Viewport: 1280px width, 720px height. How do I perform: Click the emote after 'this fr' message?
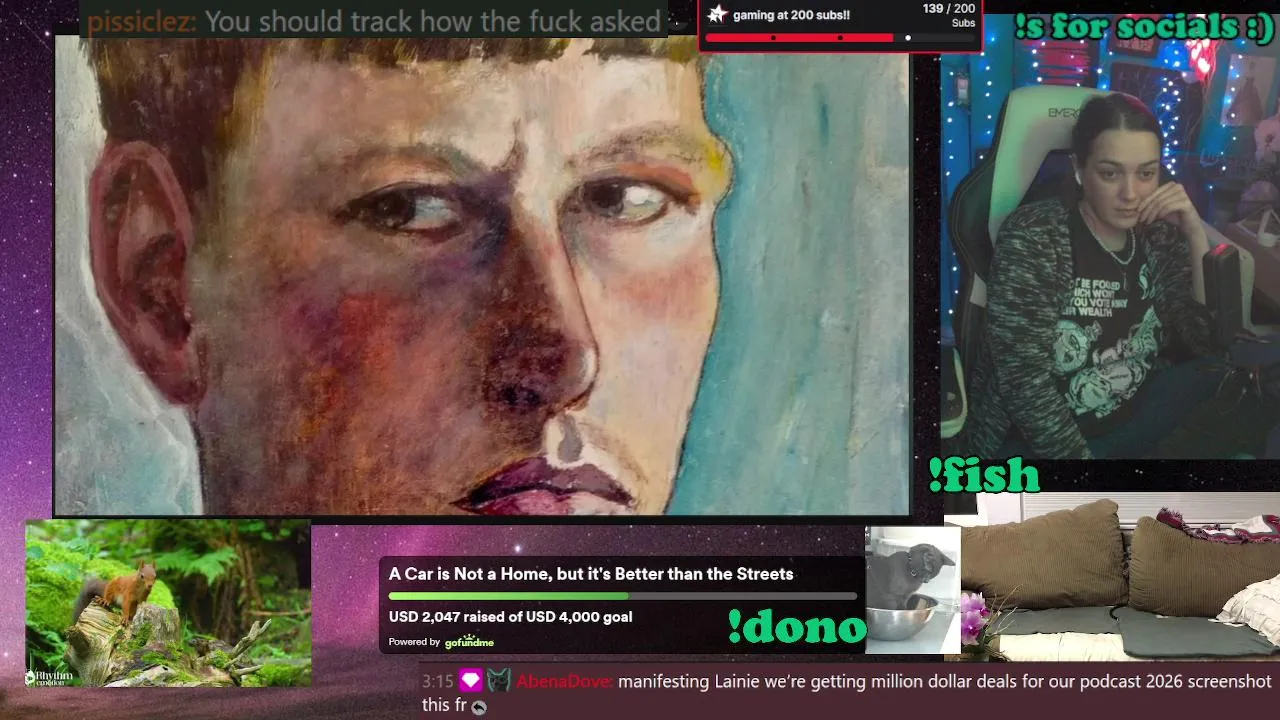pyautogui.click(x=479, y=707)
